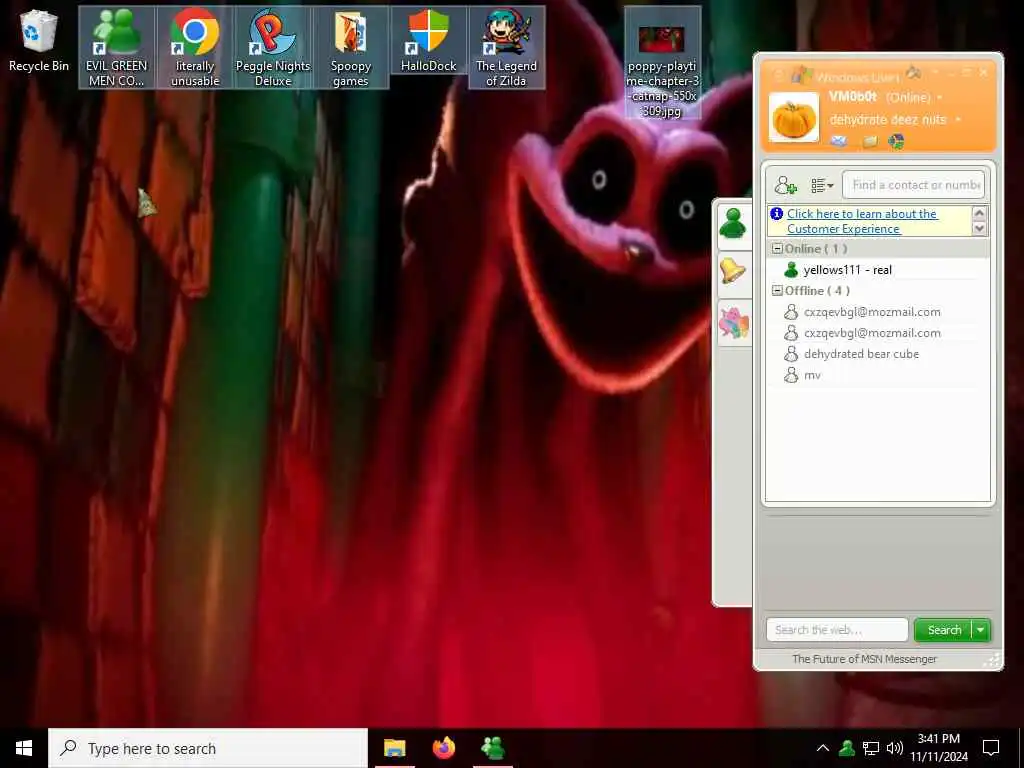Click the blue info icon in the banner
The height and width of the screenshot is (768, 1024).
point(776,214)
